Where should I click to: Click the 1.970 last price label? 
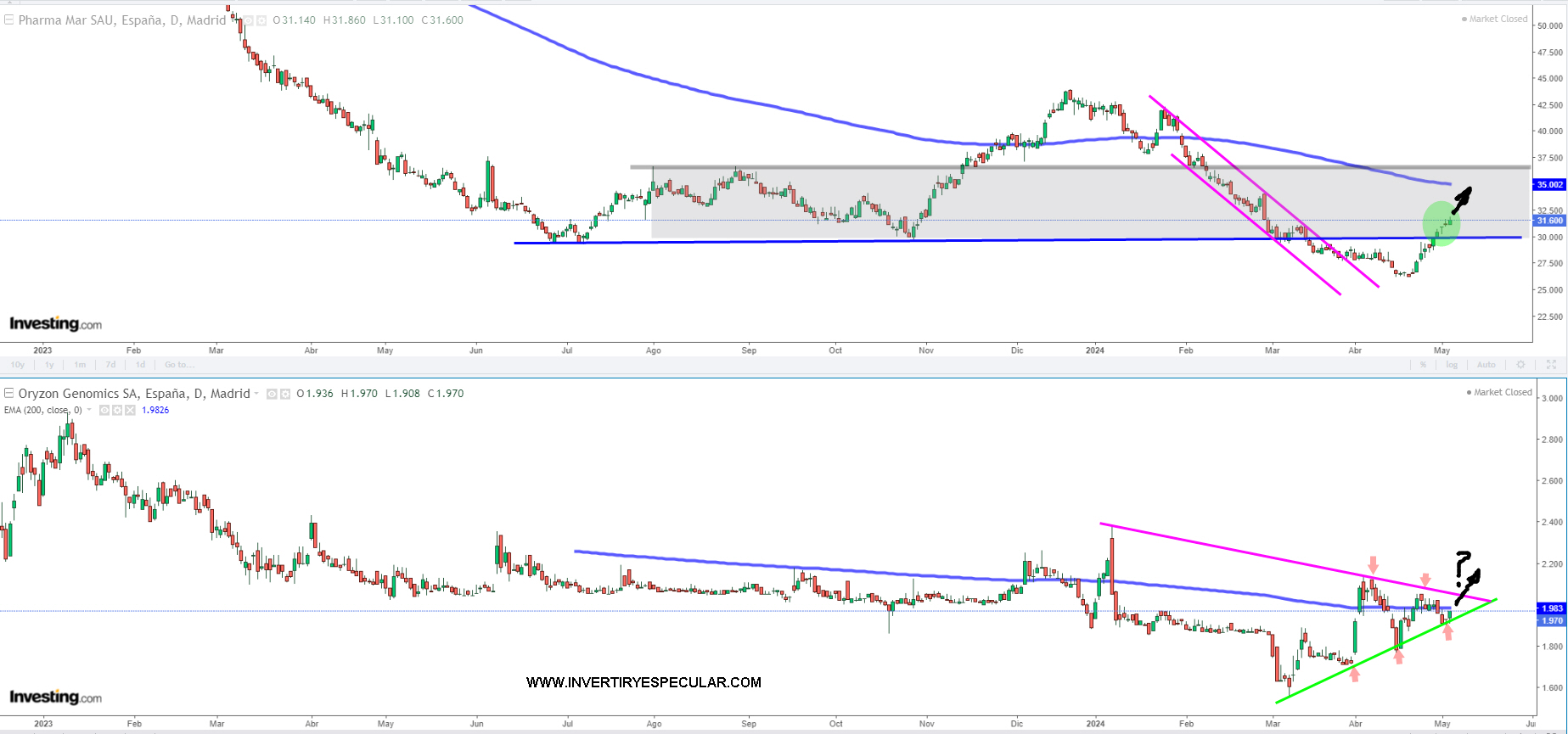tap(1551, 620)
